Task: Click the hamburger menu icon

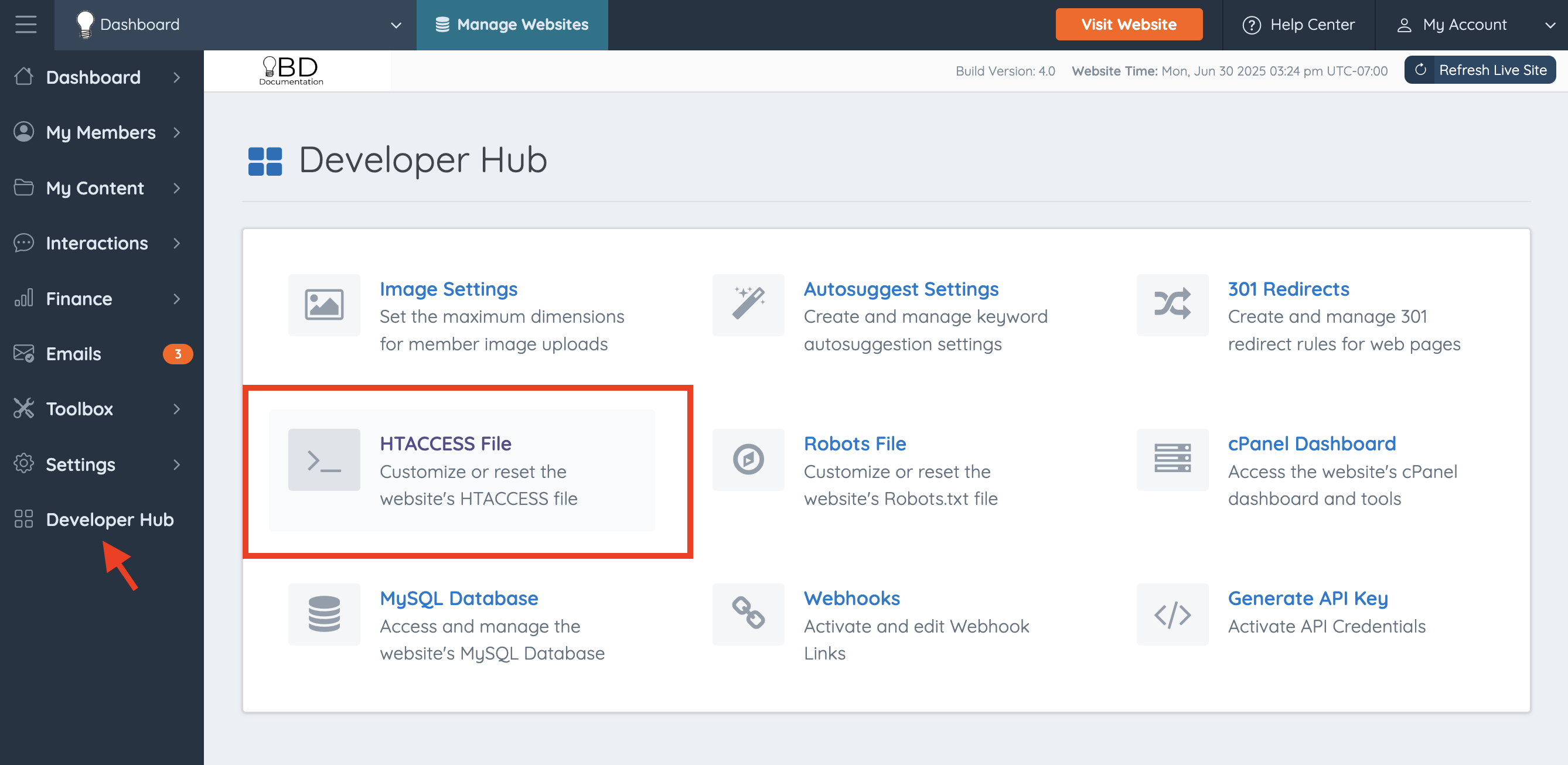Action: coord(26,25)
